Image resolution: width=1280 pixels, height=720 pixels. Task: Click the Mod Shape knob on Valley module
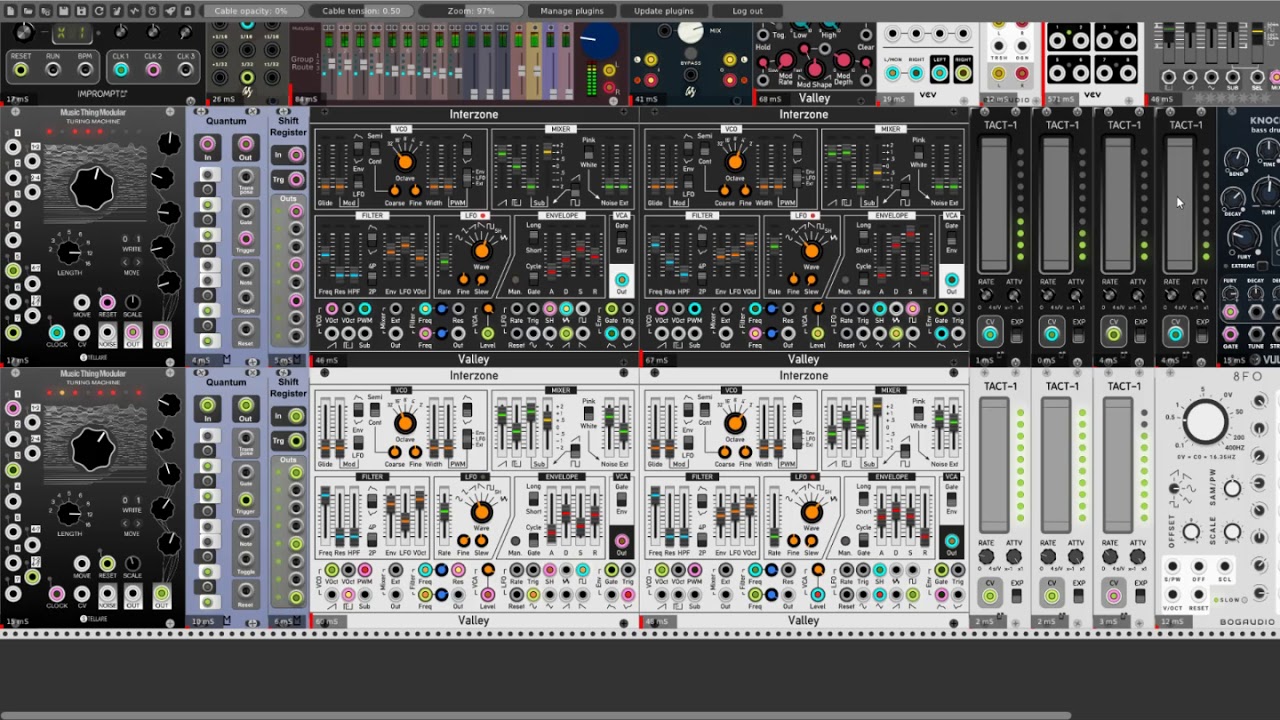815,67
